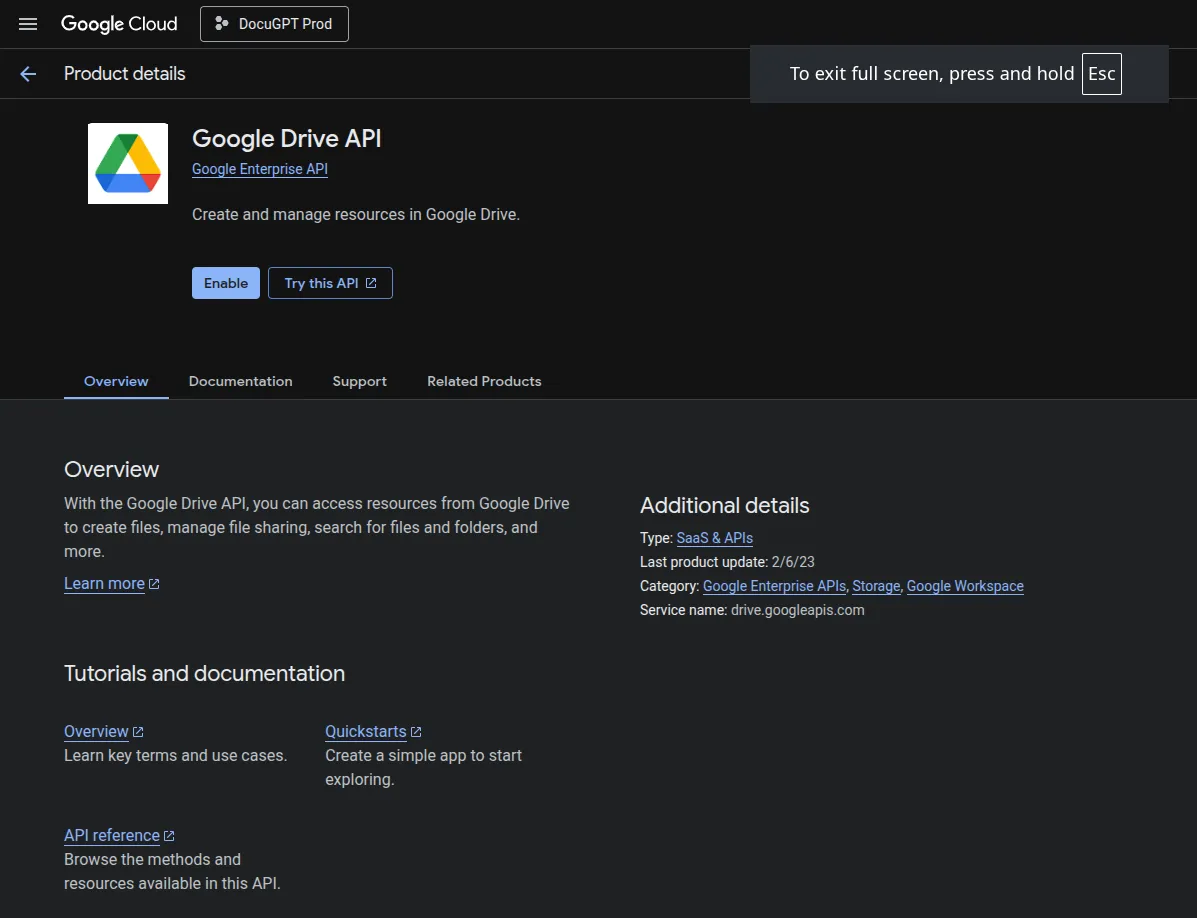Open the Google Enterprise API link
The image size is (1197, 918).
point(260,169)
